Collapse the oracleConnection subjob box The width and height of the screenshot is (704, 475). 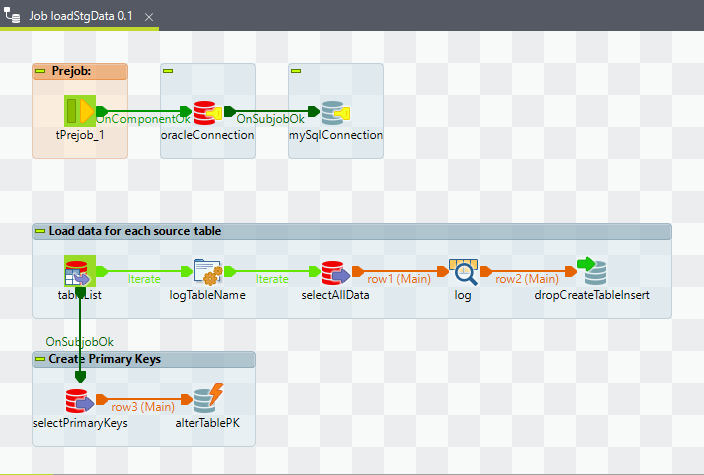(169, 71)
